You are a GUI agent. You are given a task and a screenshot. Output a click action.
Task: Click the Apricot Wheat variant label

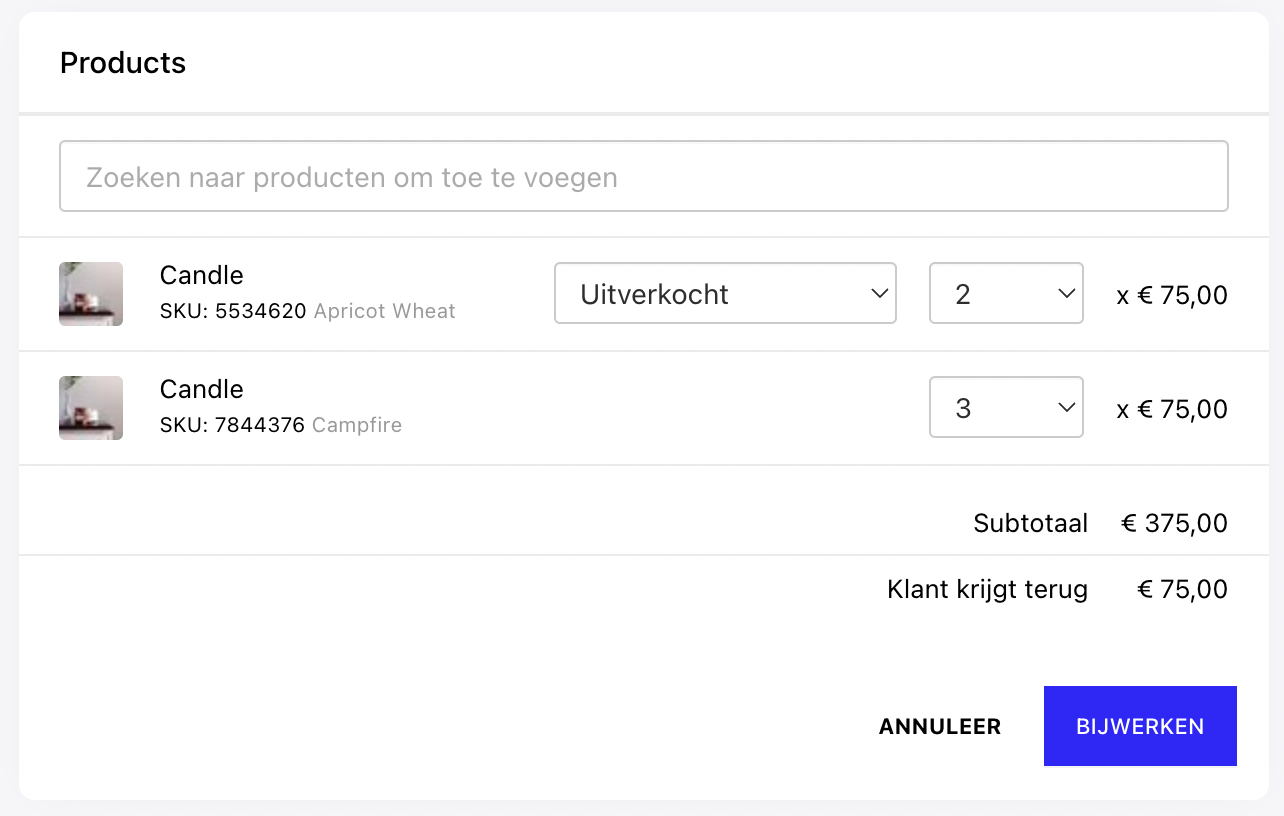384,311
